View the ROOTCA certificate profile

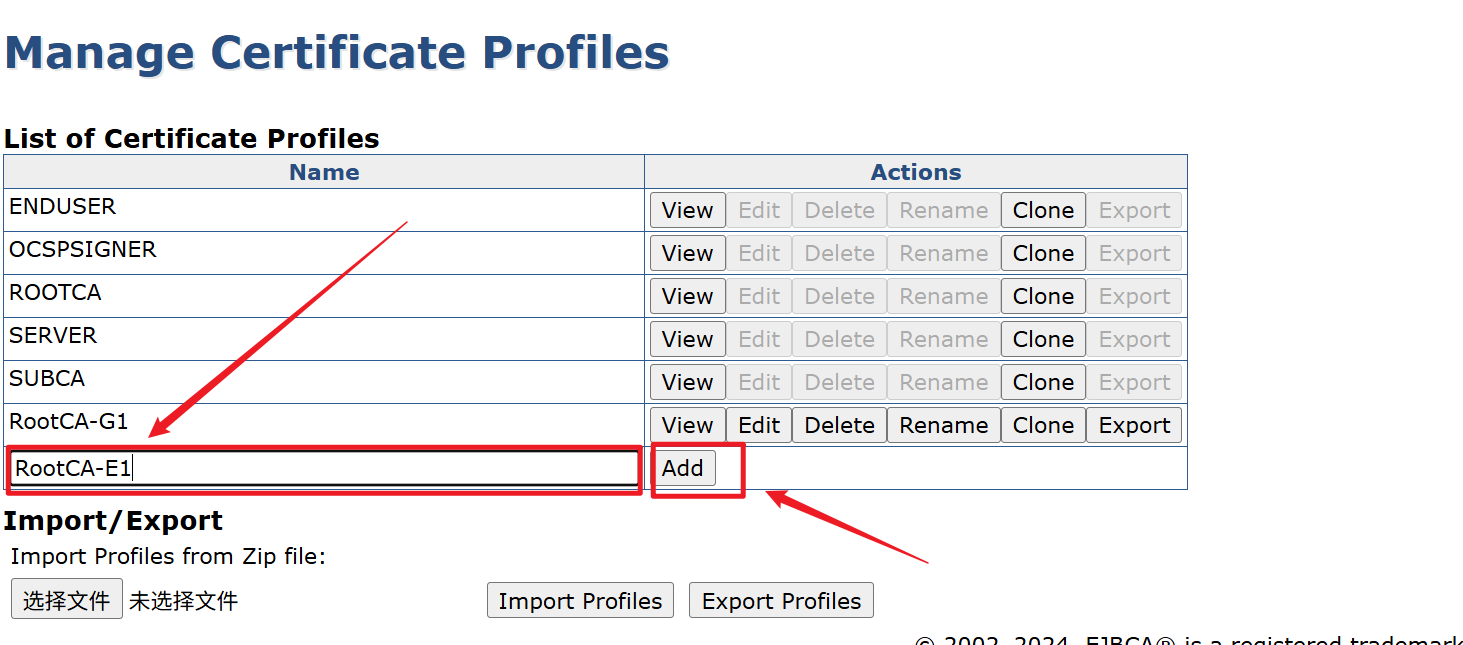[x=687, y=296]
